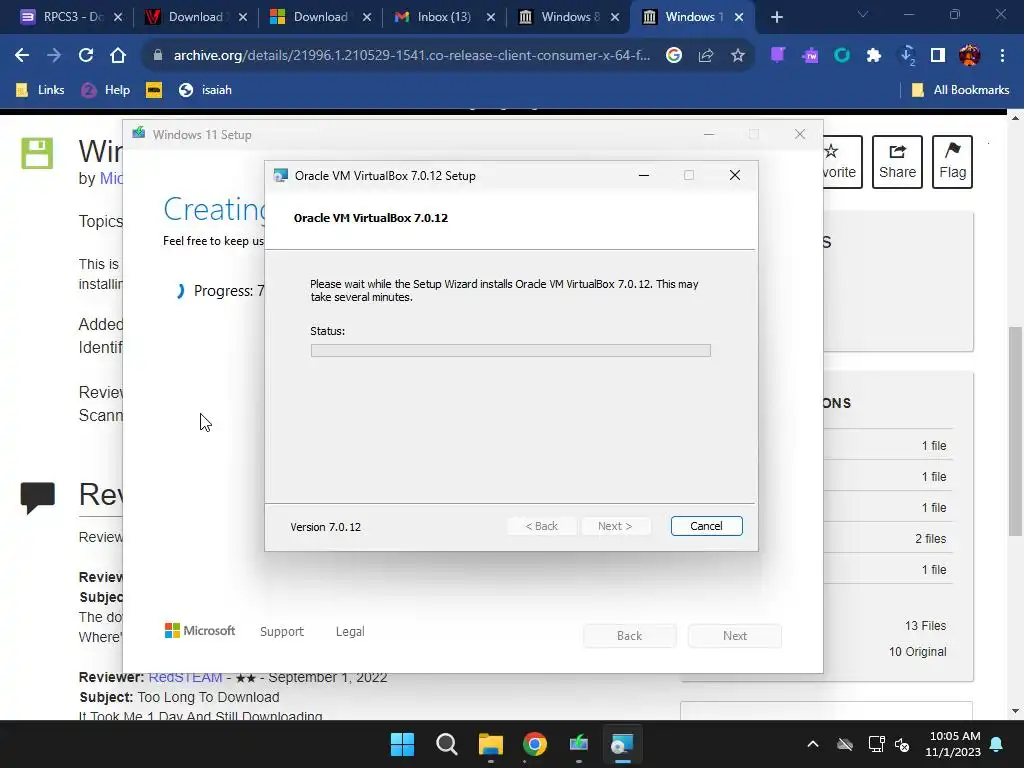
Task: Cancel the VirtualBox 7.0.12 installation
Action: (x=706, y=526)
